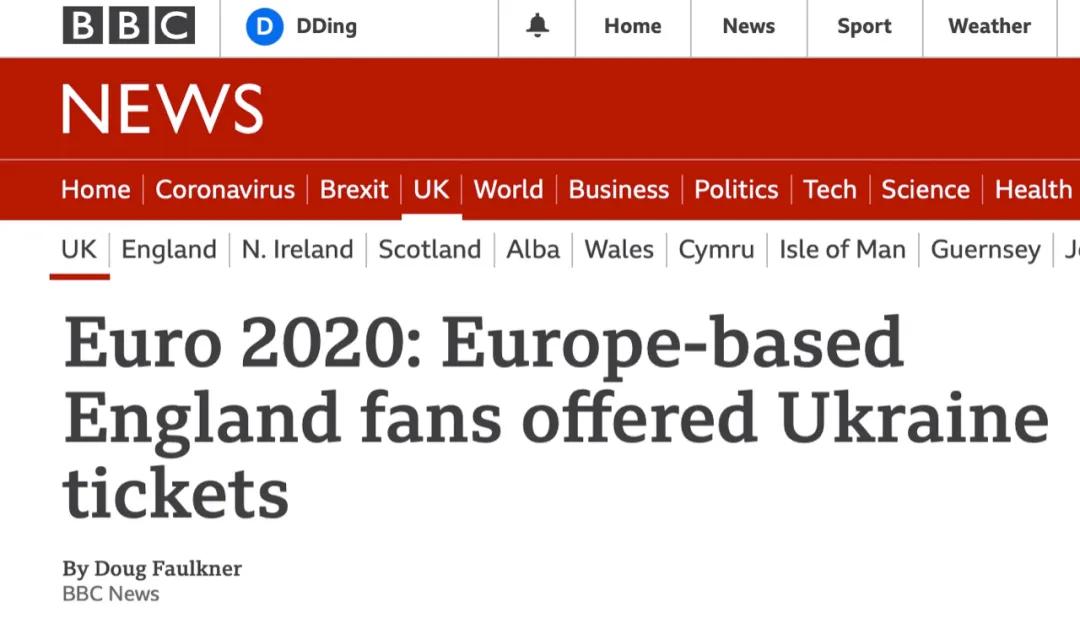Select the Science category
Image resolution: width=1080 pixels, height=618 pixels.
click(925, 189)
